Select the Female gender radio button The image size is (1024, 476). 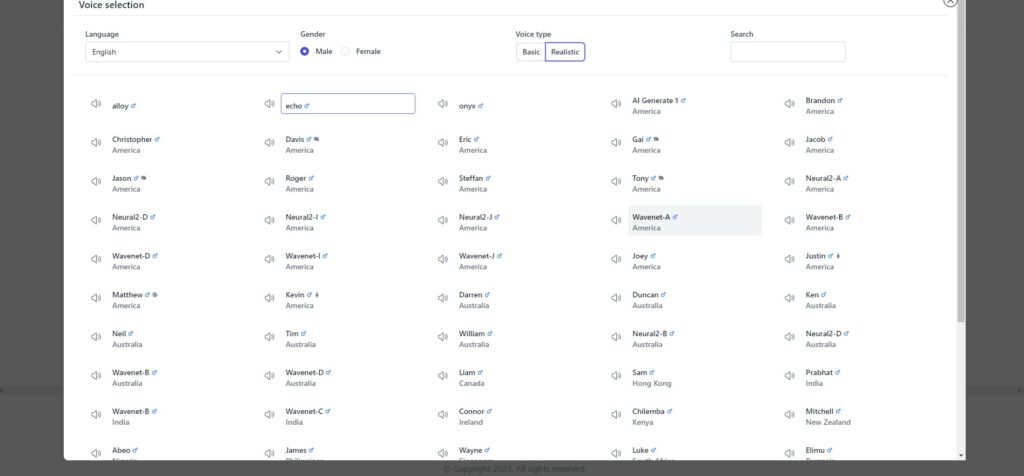coord(345,52)
